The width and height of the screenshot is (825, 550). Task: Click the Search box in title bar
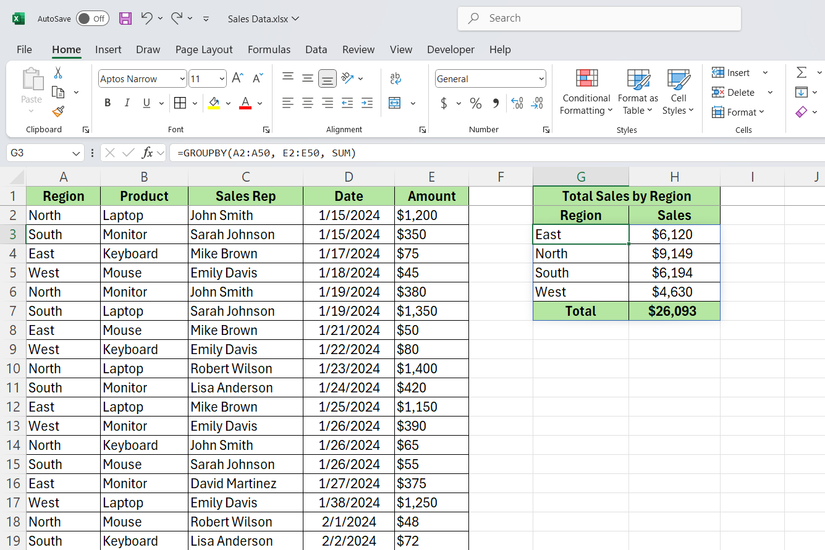pos(600,18)
